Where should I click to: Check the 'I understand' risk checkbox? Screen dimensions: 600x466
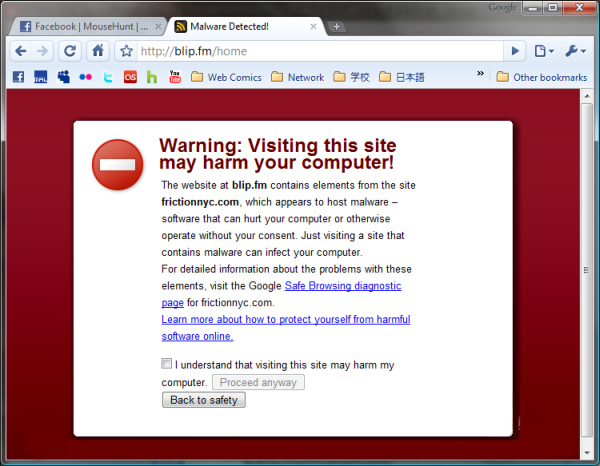click(x=166, y=363)
